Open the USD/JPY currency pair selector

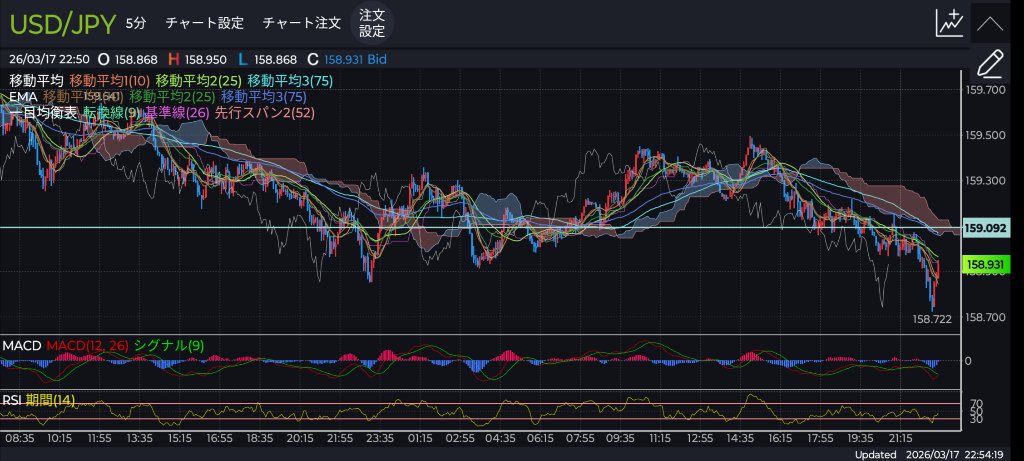coord(64,22)
